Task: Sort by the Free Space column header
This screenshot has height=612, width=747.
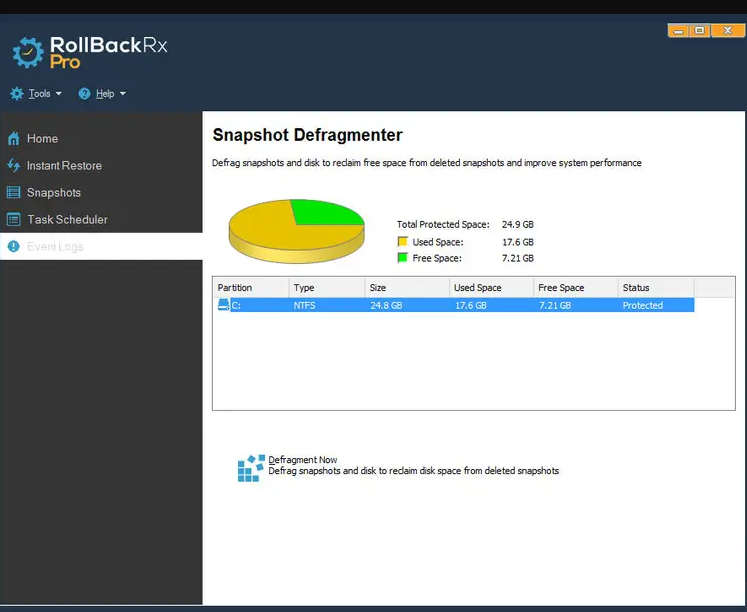Action: pos(575,288)
